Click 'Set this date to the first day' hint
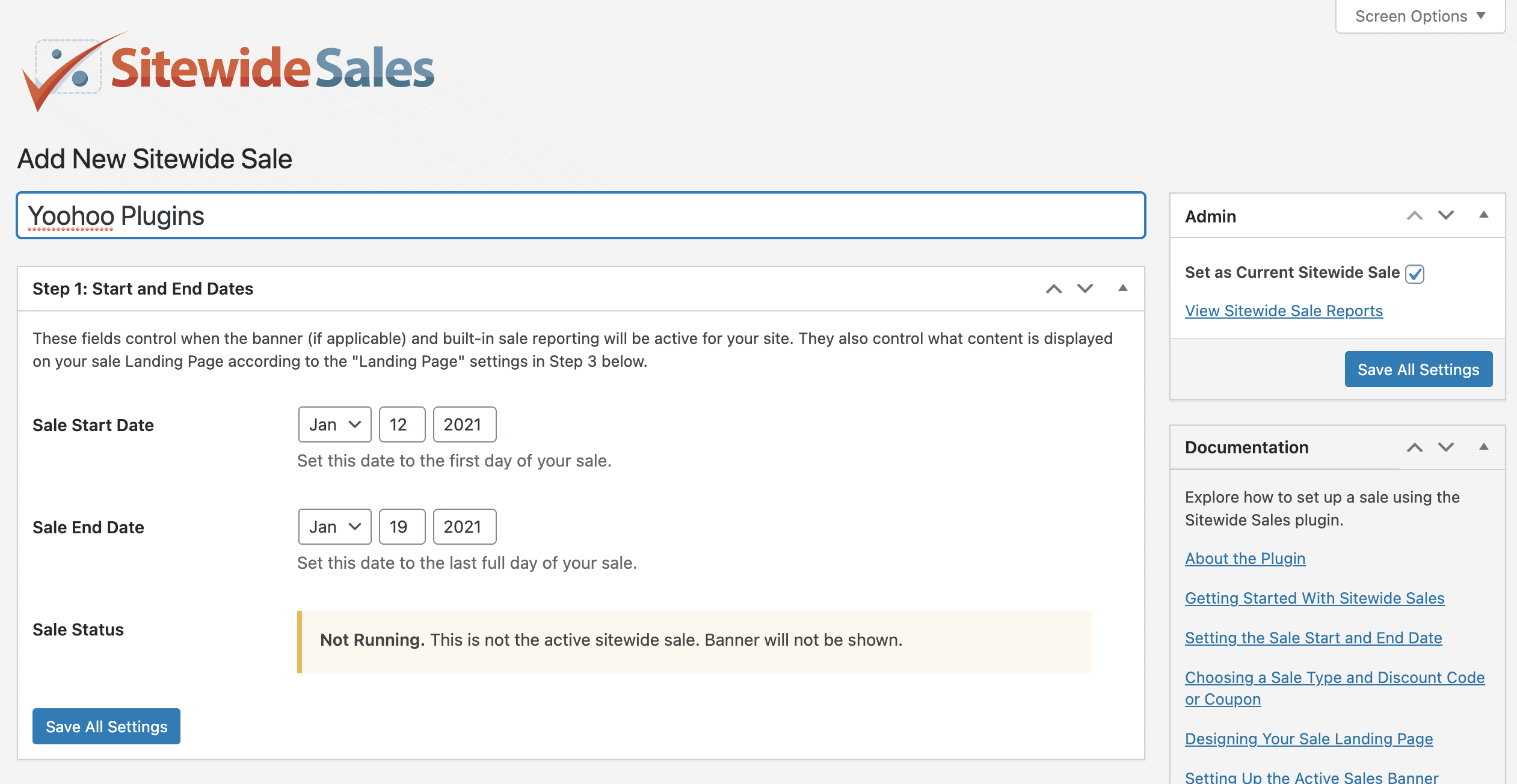Screen dimensions: 1517x784 point(454,461)
